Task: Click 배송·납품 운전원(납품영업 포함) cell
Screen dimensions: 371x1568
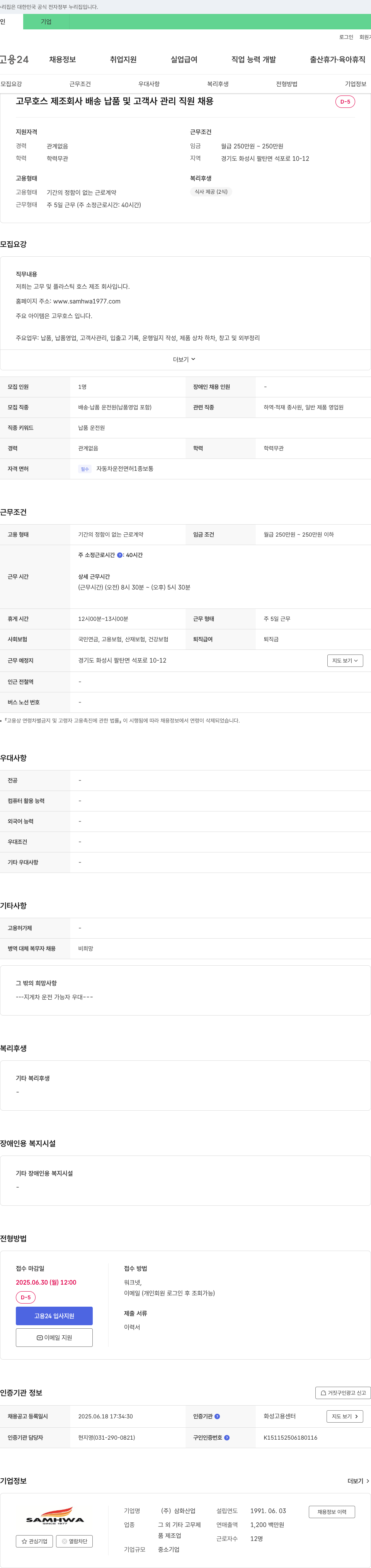Action: (115, 407)
